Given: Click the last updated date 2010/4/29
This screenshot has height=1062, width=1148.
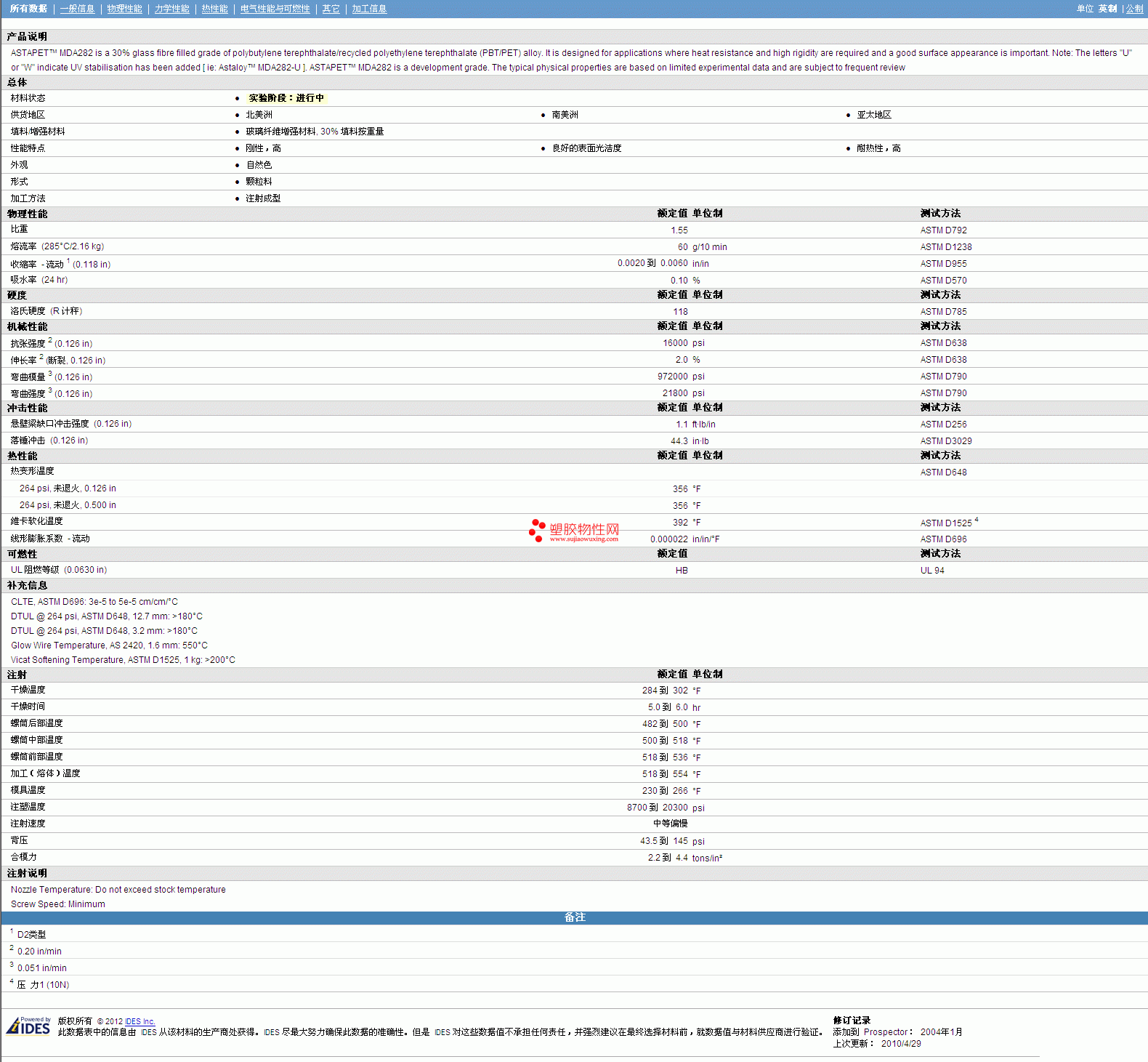Looking at the screenshot, I should (x=901, y=1044).
